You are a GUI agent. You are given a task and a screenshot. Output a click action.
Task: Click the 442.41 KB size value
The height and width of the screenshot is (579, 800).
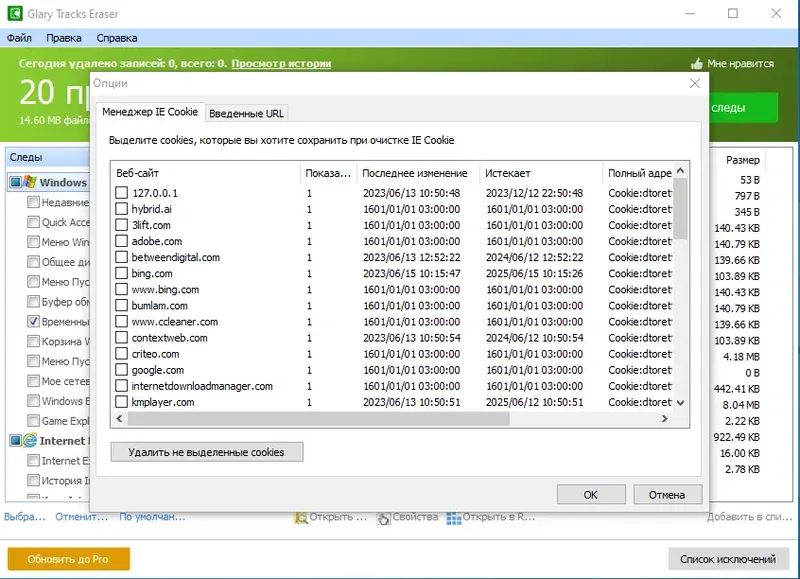click(737, 389)
